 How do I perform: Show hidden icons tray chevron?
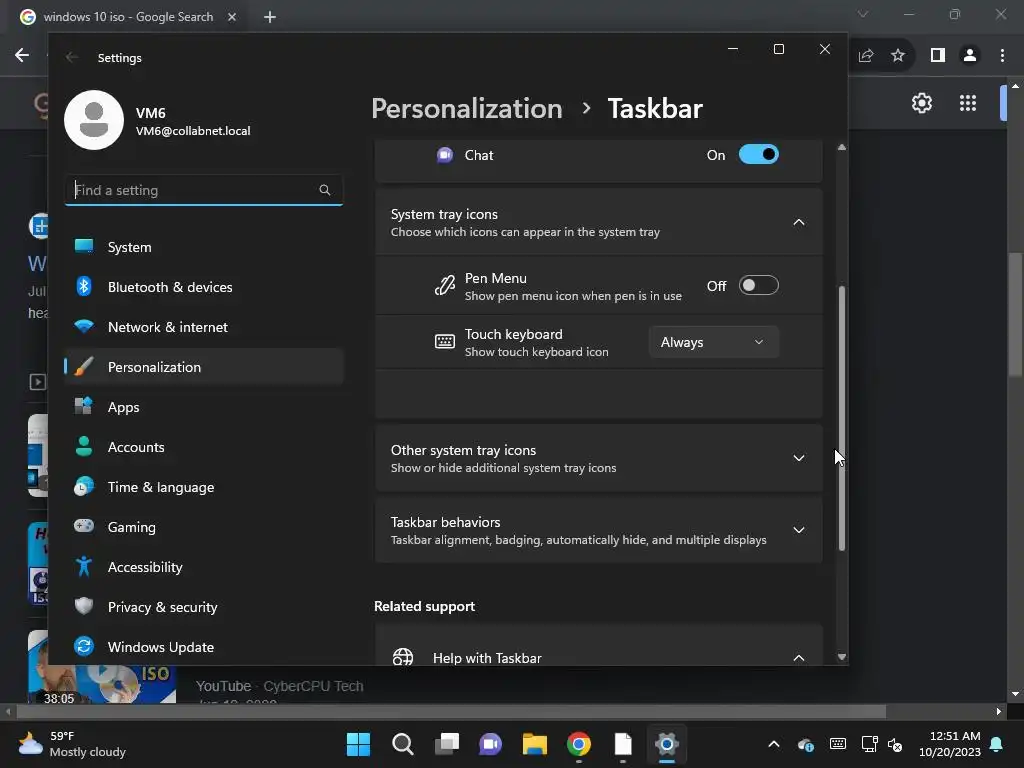tap(774, 744)
